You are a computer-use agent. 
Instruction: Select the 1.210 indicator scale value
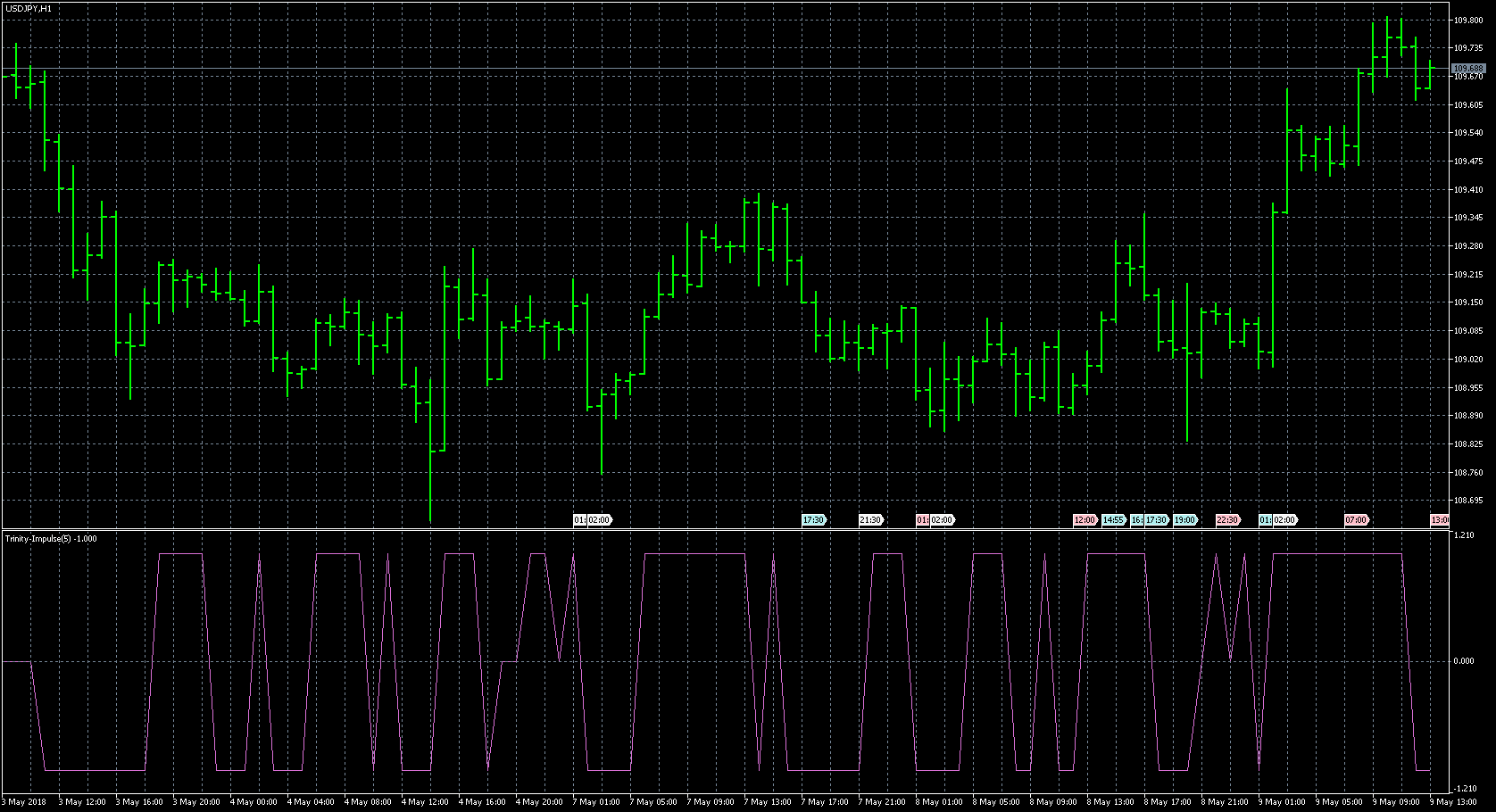tap(1464, 535)
